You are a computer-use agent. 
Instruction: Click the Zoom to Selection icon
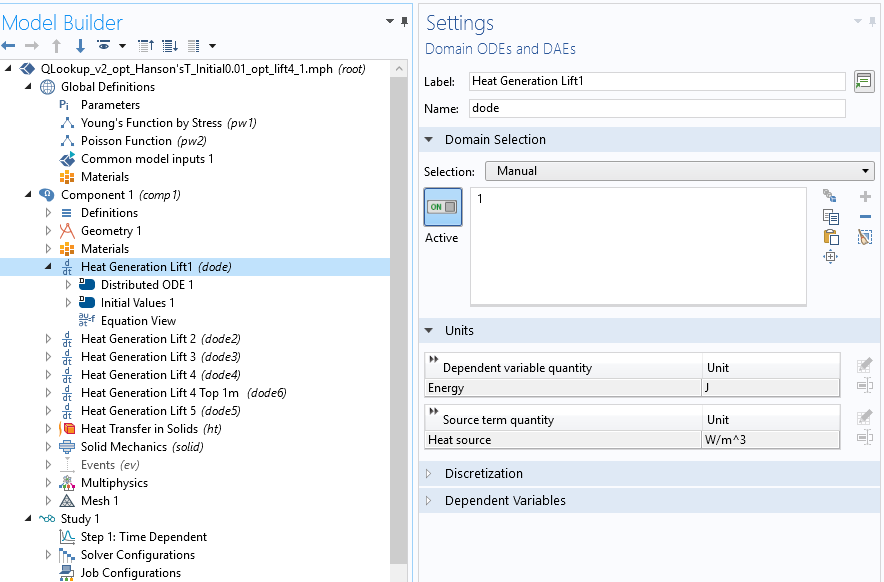(830, 257)
